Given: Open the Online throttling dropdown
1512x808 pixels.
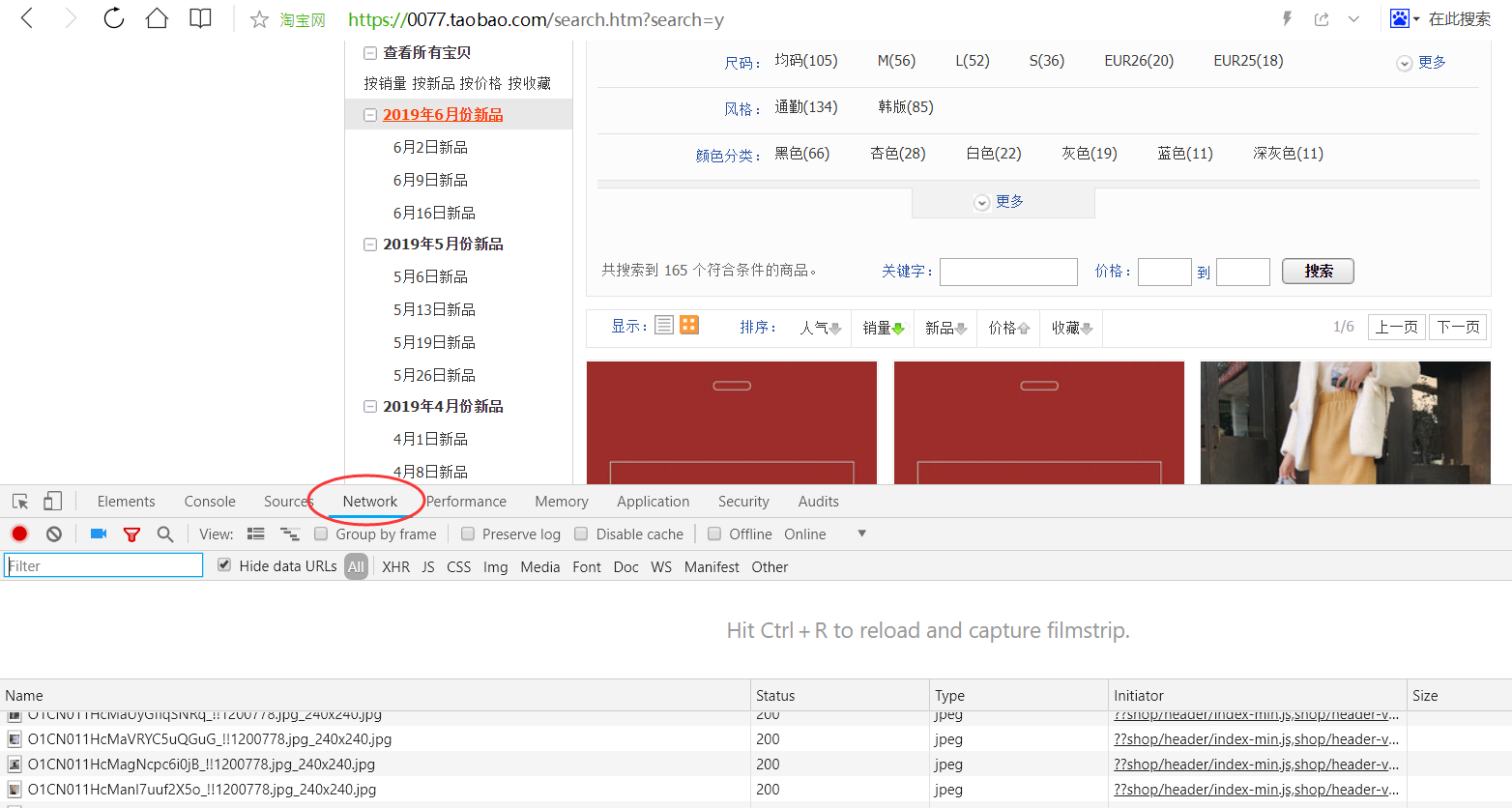Looking at the screenshot, I should coord(860,534).
